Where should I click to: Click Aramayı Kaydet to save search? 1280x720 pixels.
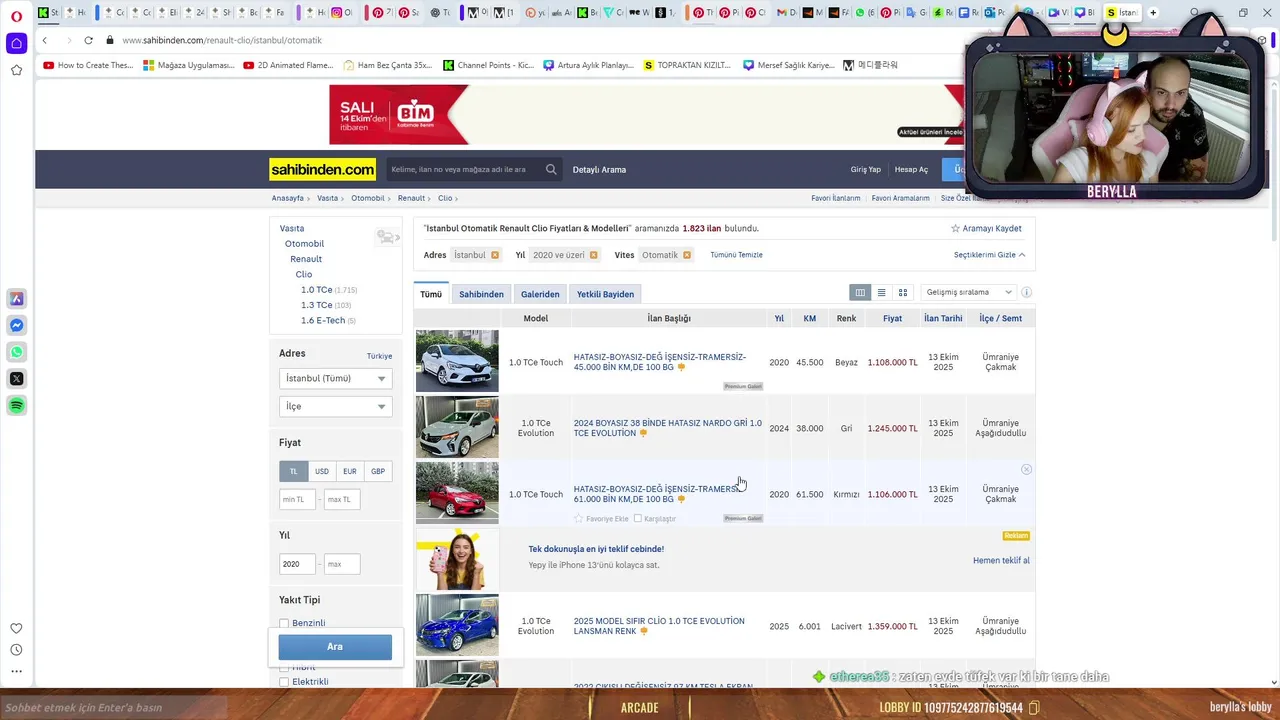[x=986, y=229]
